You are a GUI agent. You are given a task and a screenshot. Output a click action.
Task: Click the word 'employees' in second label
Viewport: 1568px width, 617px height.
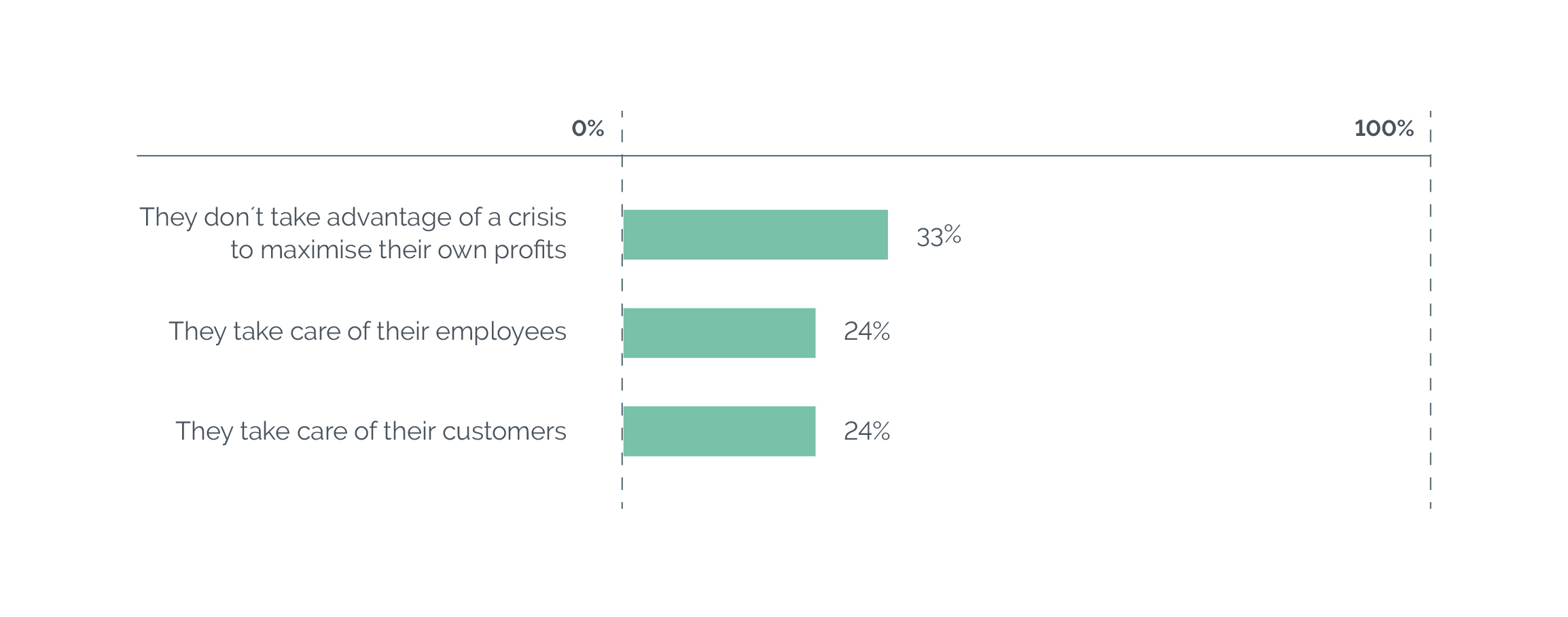coord(501,332)
